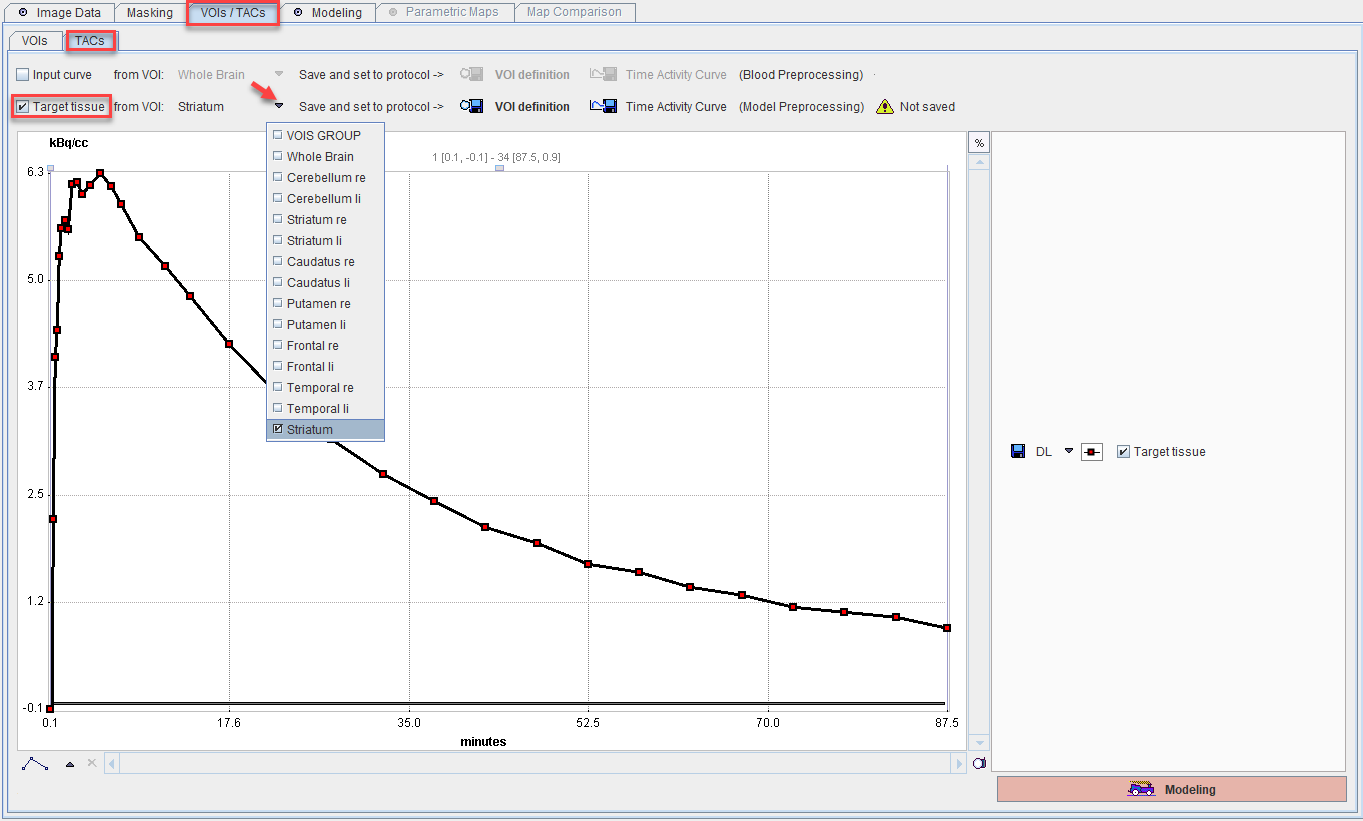The height and width of the screenshot is (821, 1363).
Task: Enable the Input curve checkbox
Action: tap(22, 75)
